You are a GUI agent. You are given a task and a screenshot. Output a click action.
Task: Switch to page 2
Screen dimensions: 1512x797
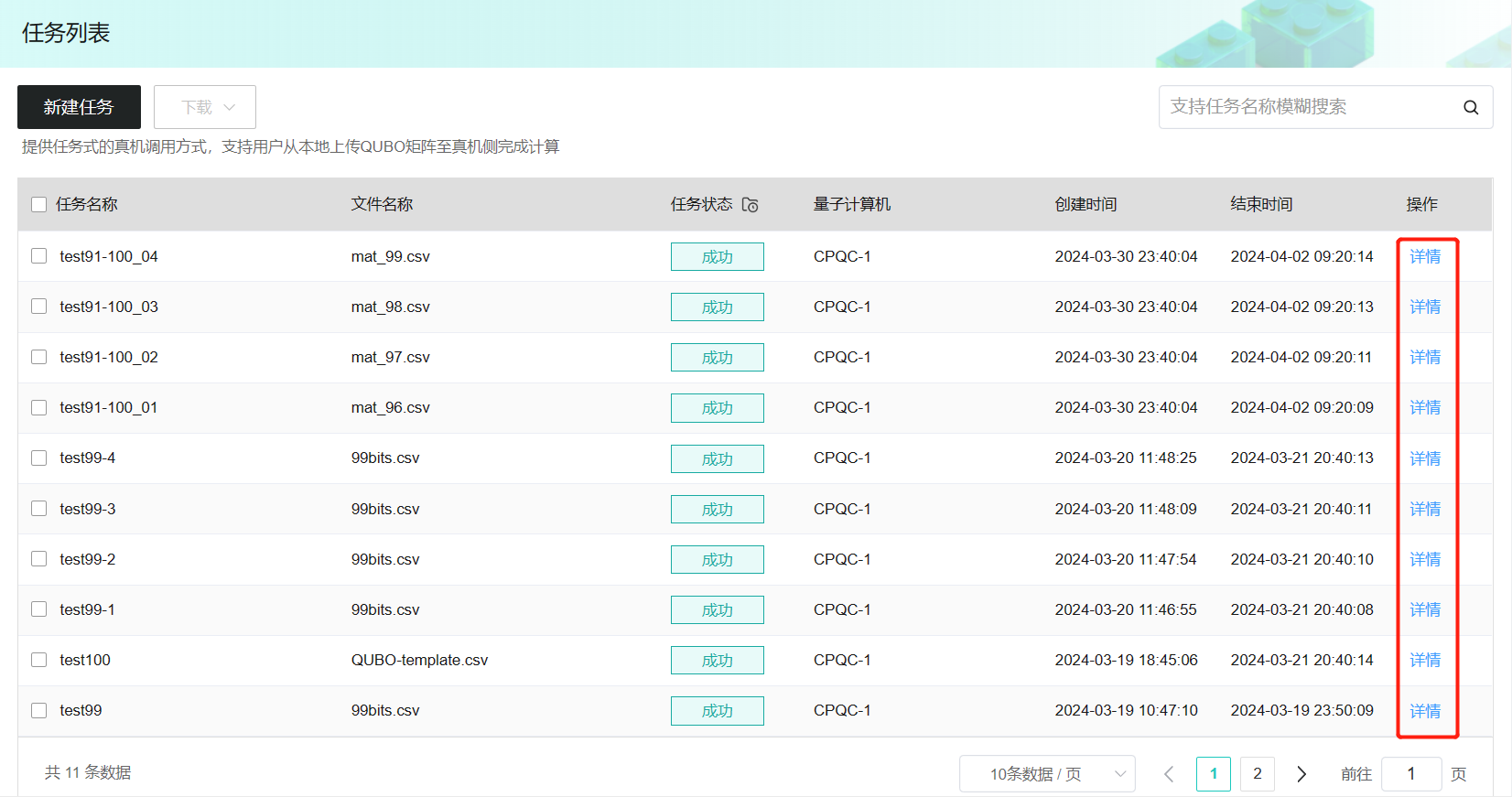click(x=1257, y=774)
